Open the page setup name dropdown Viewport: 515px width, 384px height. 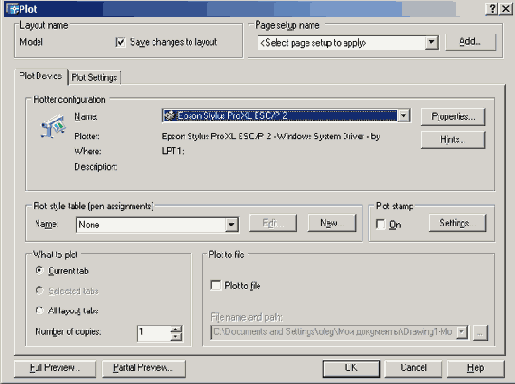coord(431,42)
